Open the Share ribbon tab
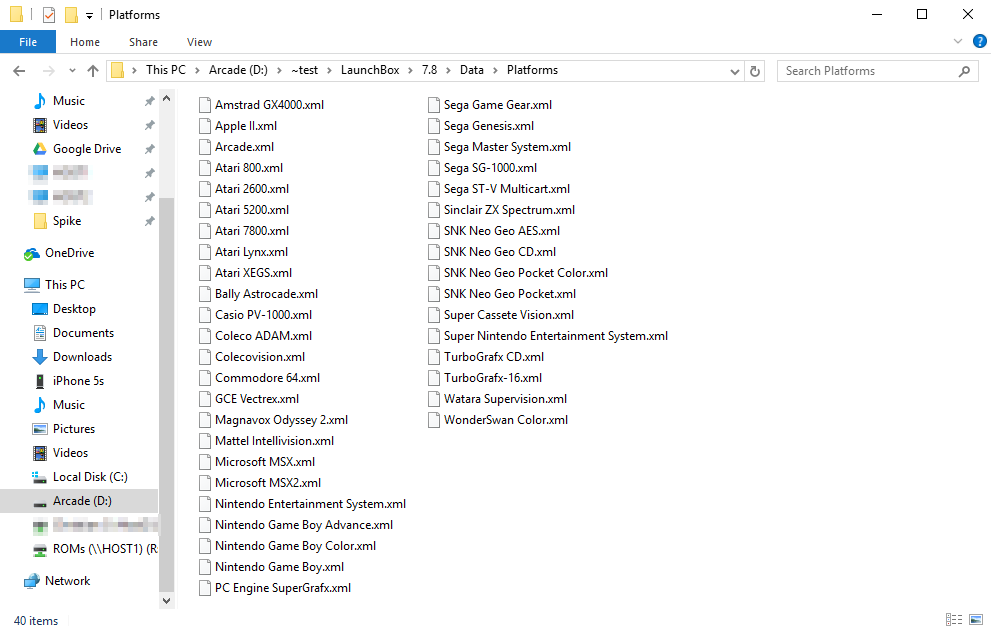 tap(143, 42)
